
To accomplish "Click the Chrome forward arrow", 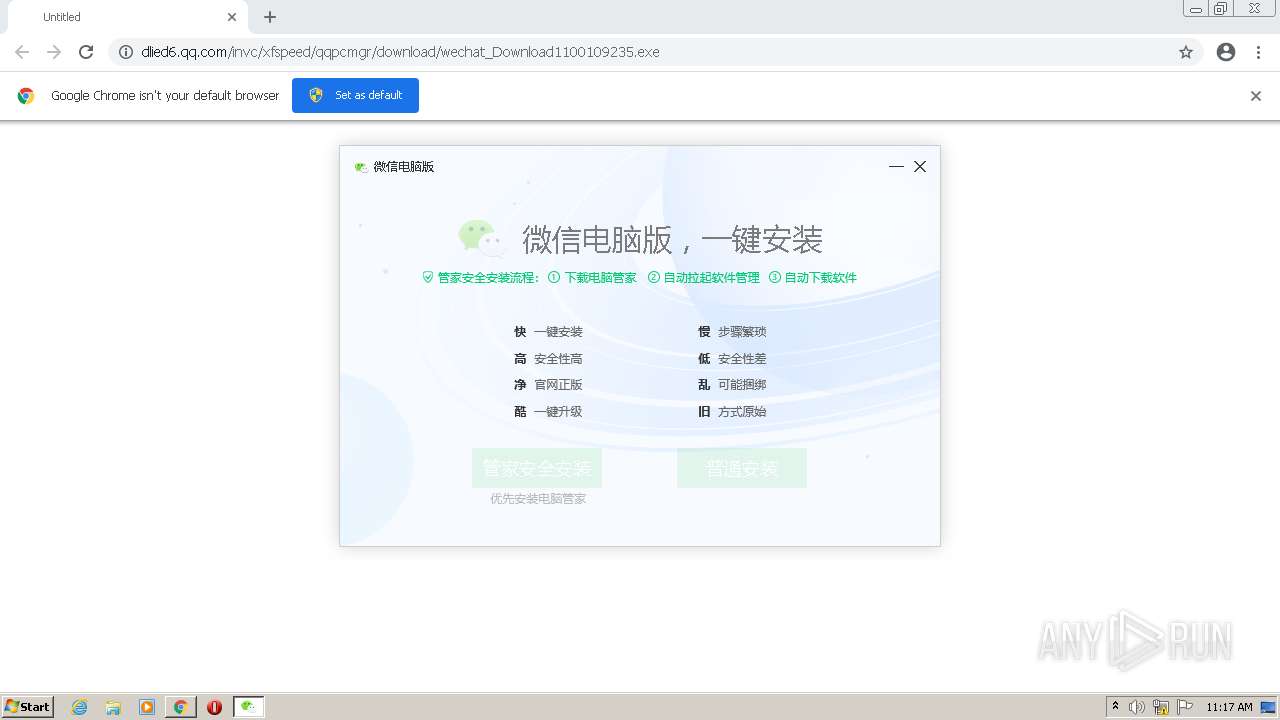I will (54, 52).
